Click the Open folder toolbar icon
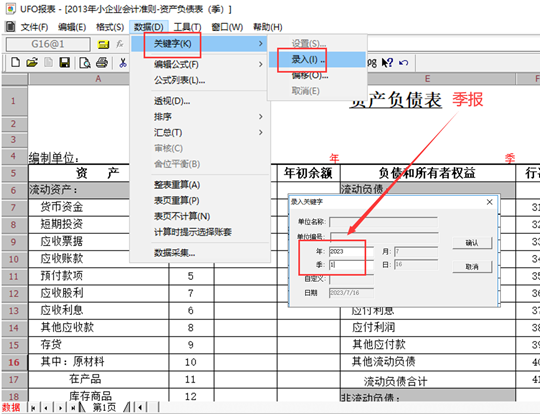This screenshot has width=540, height=414. (32, 63)
